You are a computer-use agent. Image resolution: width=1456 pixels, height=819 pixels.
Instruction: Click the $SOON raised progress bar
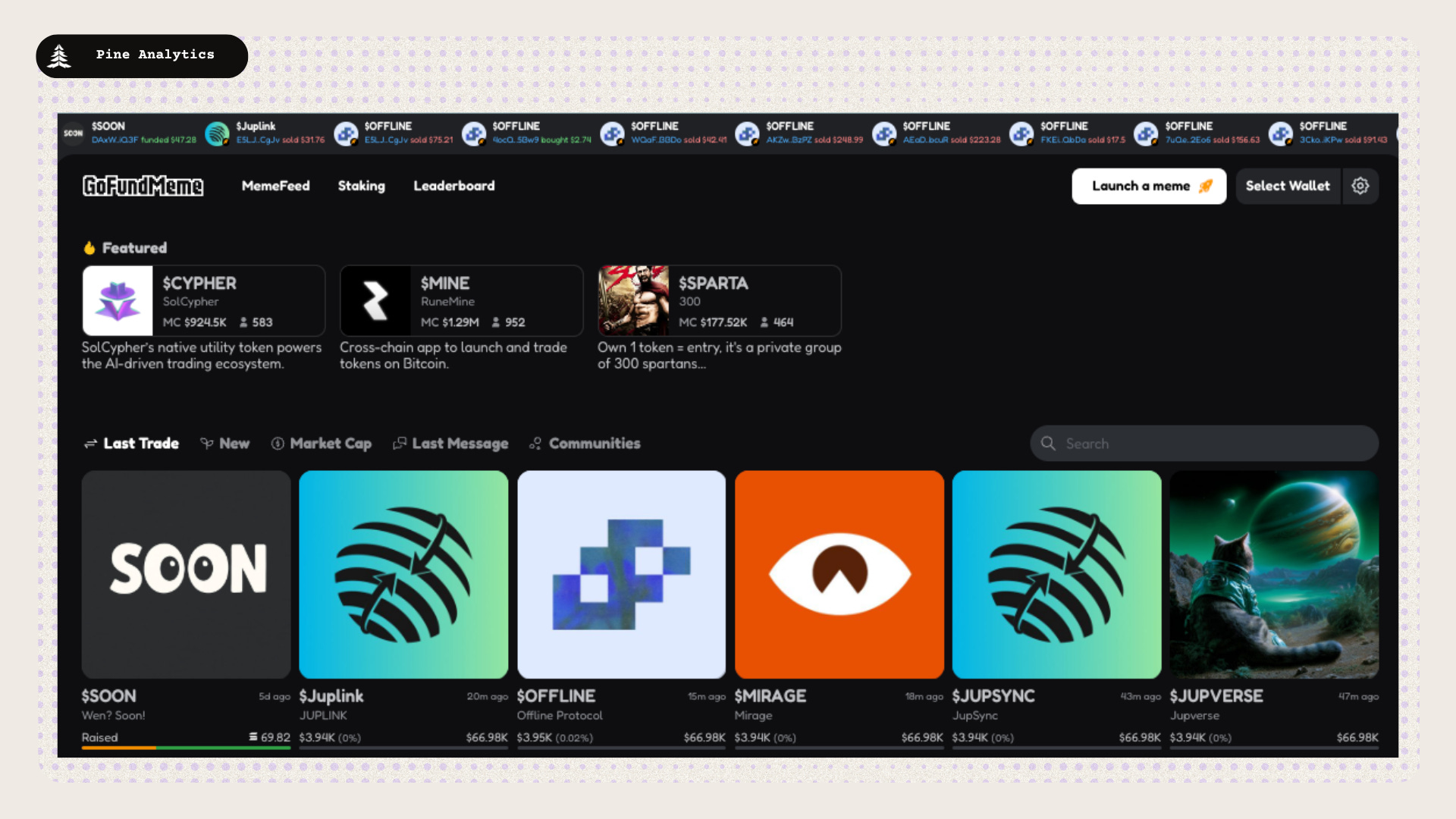186,748
